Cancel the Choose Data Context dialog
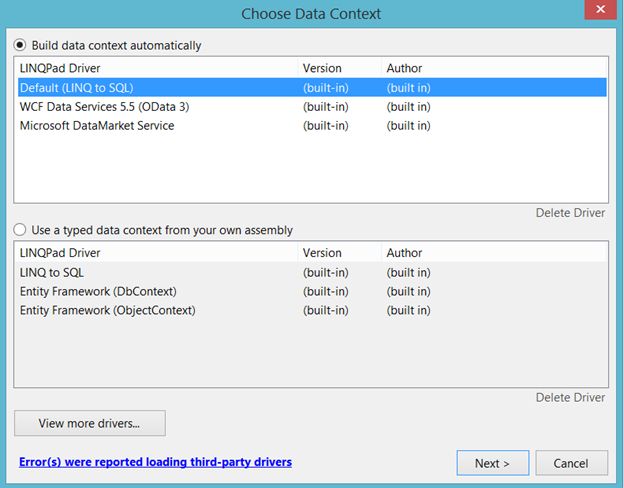Image resolution: width=624 pixels, height=488 pixels. click(571, 463)
